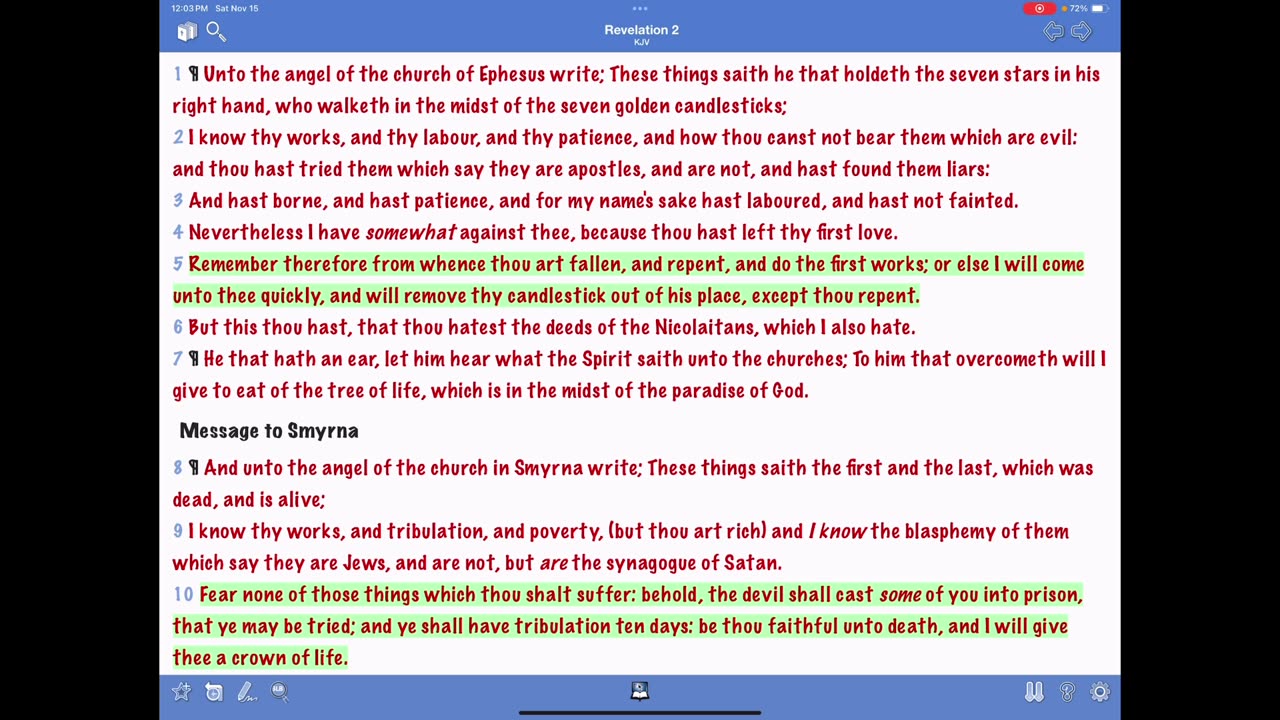Select verse number 1
Screen dimensions: 1280x720
point(178,74)
